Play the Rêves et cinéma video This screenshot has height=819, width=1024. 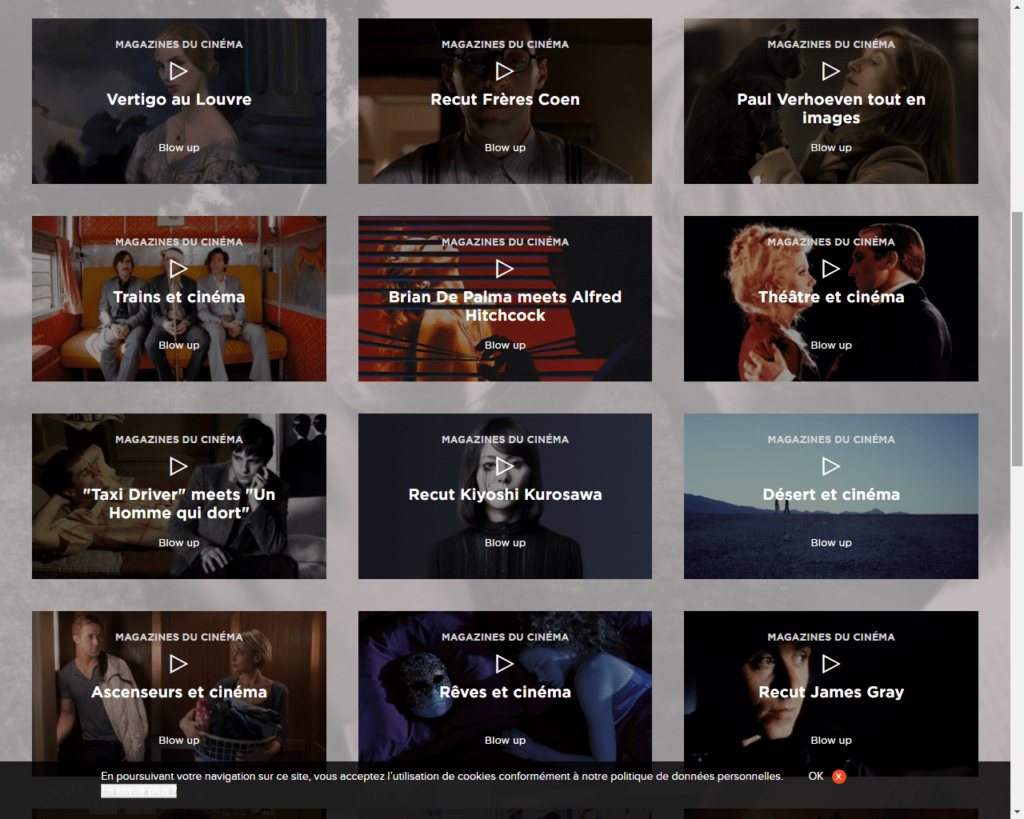pos(504,664)
